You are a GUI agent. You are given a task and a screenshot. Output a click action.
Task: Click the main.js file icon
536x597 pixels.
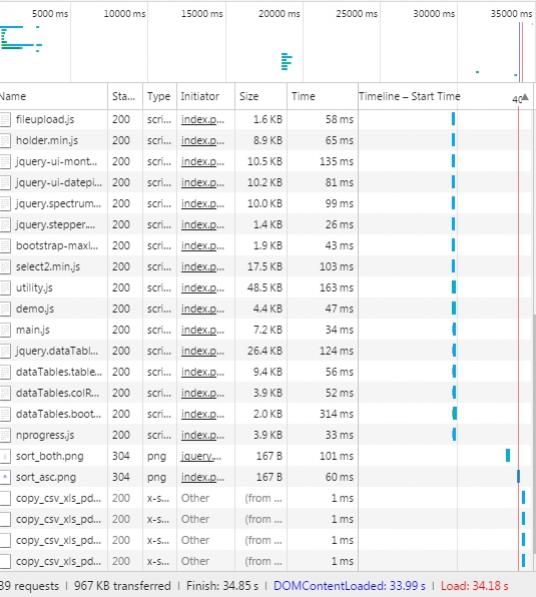tap(5, 330)
